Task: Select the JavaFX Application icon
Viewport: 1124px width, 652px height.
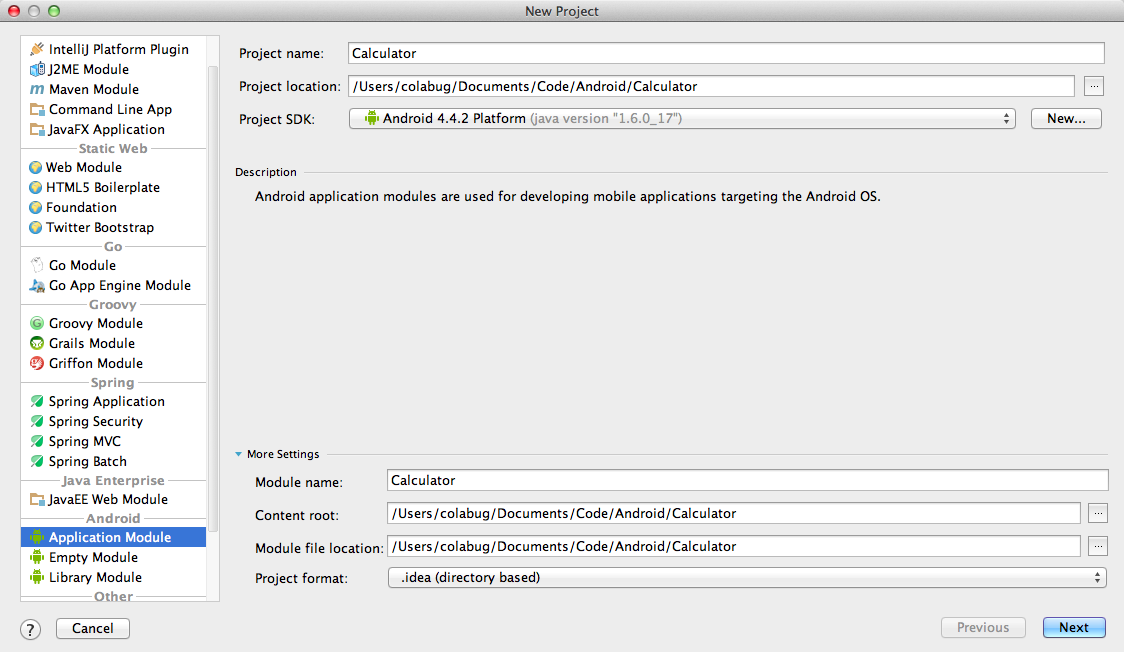Action: 37,129
